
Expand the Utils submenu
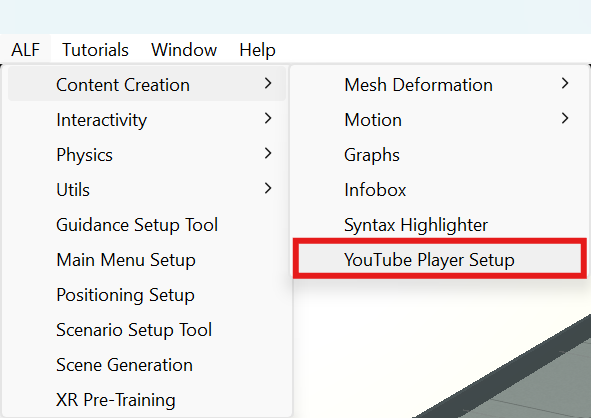click(147, 190)
